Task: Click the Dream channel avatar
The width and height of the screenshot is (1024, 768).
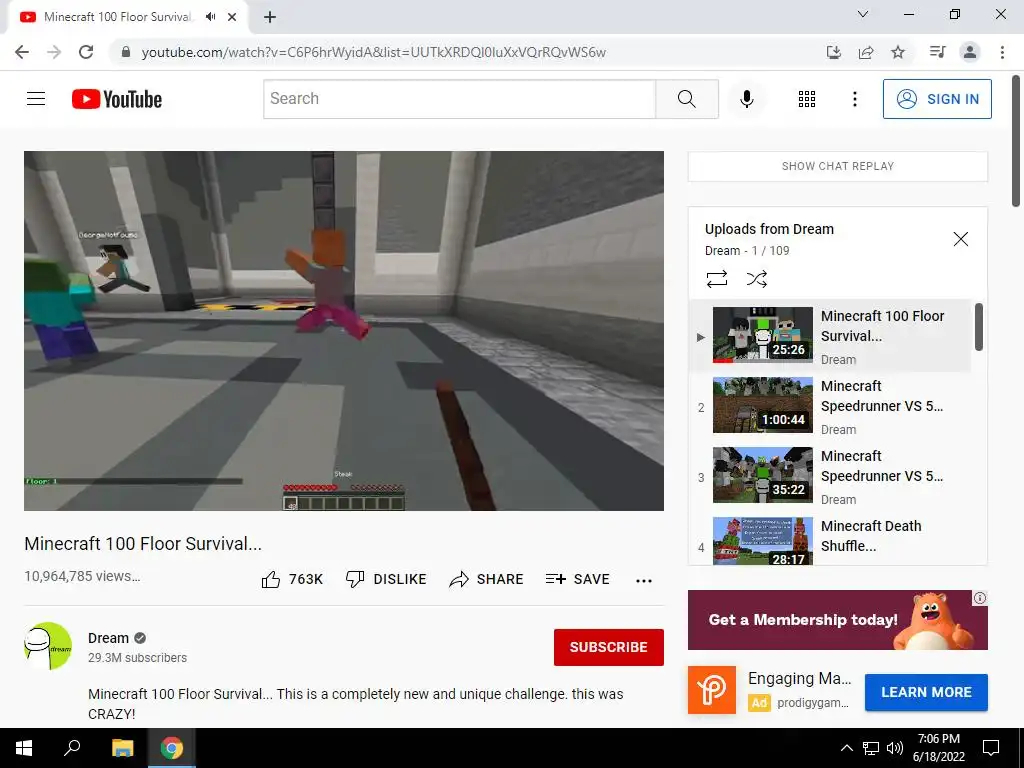Action: tap(48, 646)
